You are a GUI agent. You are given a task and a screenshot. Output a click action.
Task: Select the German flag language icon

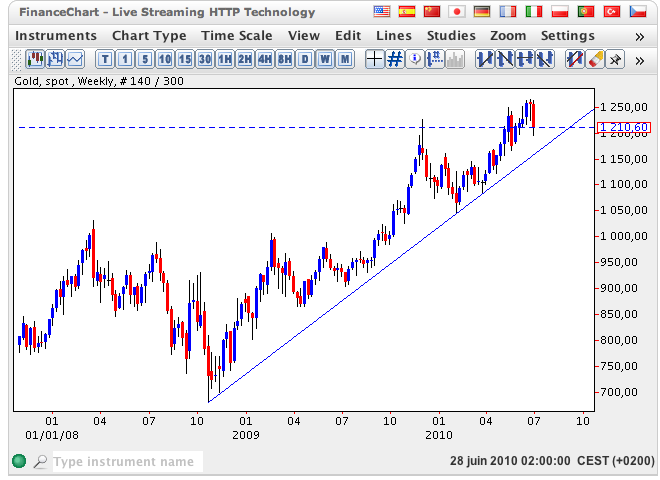(x=483, y=12)
